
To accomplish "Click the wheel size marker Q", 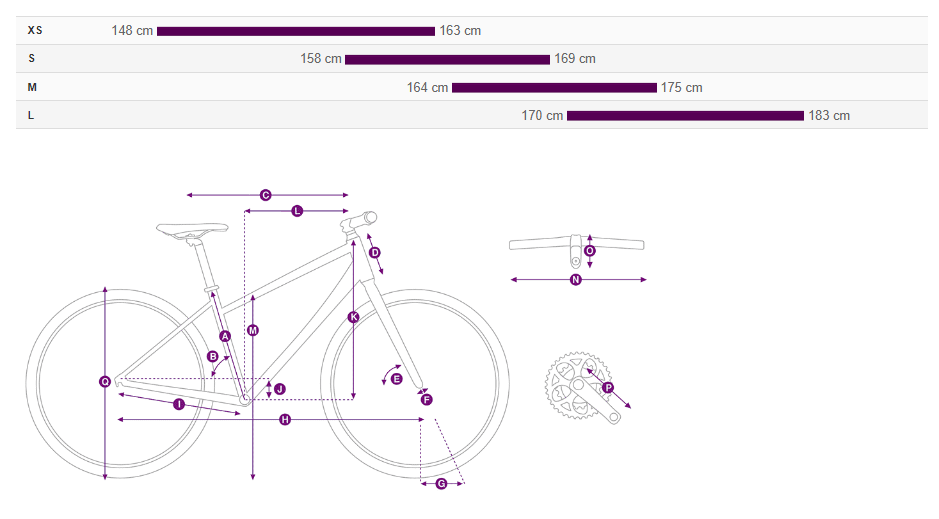I will pos(105,381).
